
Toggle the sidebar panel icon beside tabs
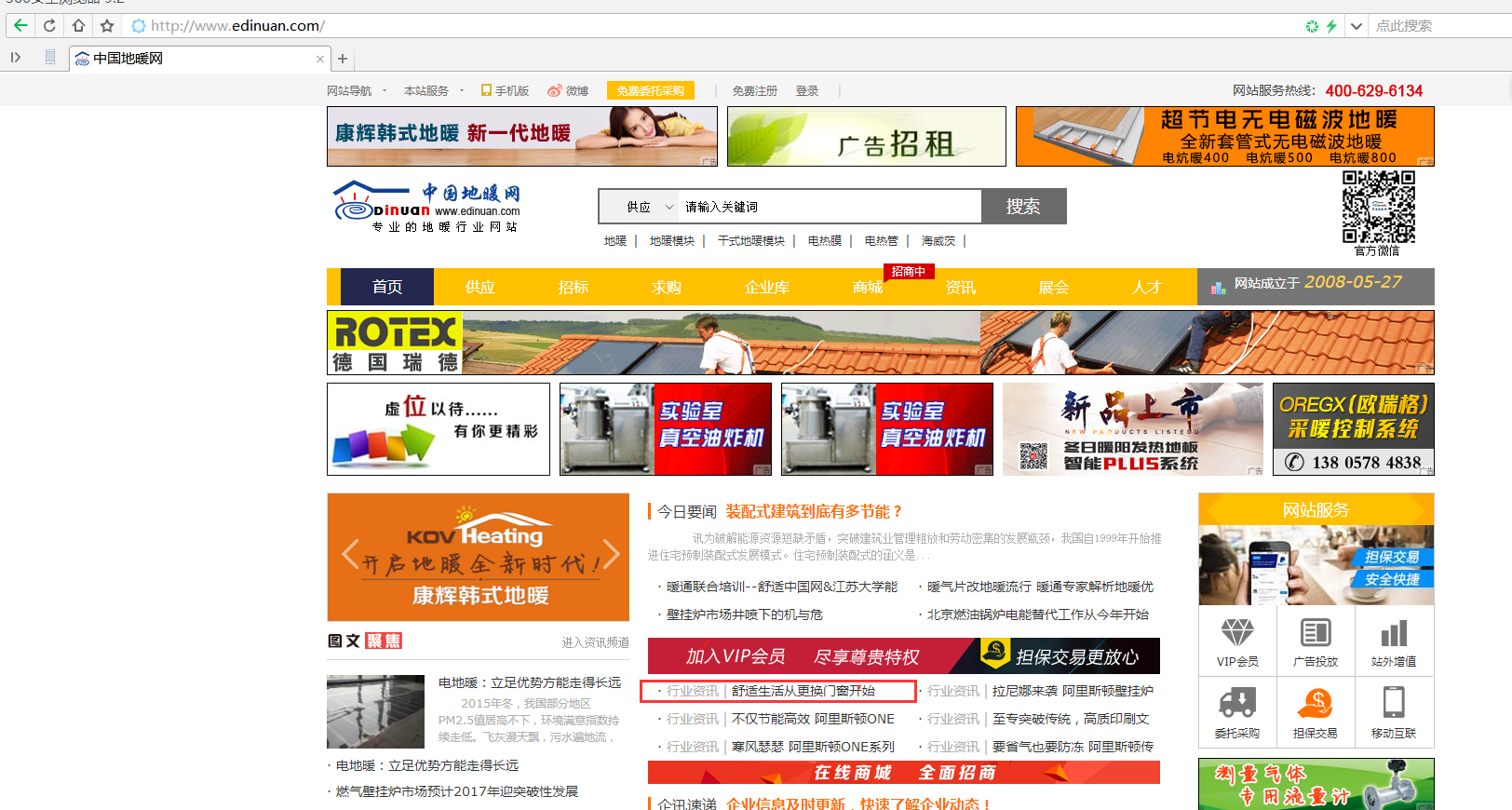pos(16,58)
